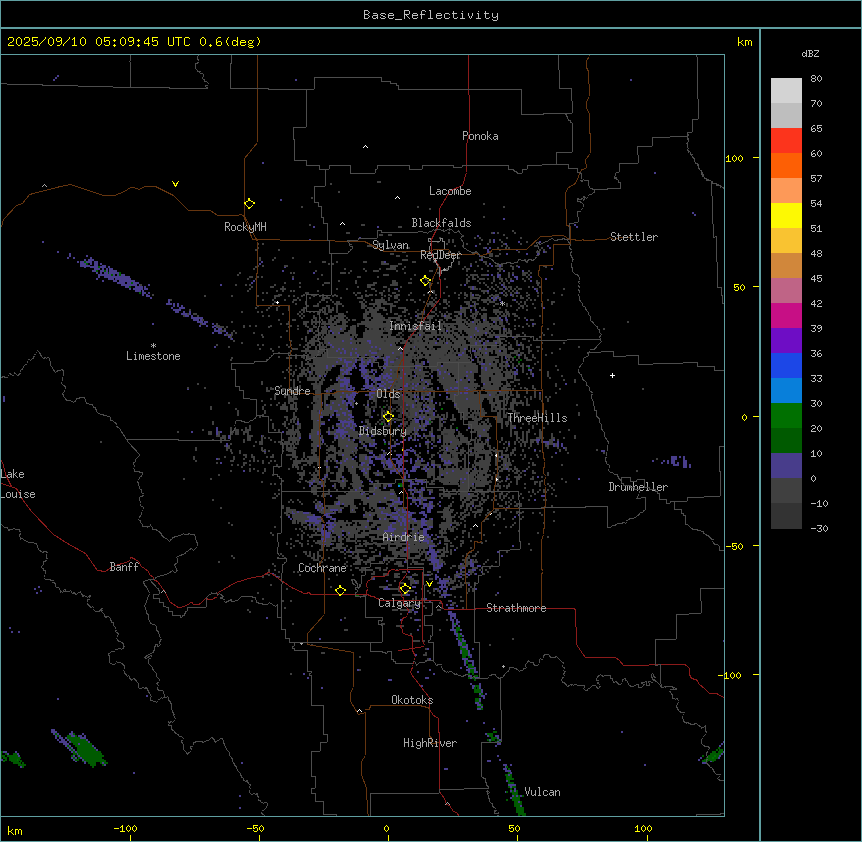Select the HighRiver label
Screen dimensions: 862x842
click(430, 743)
